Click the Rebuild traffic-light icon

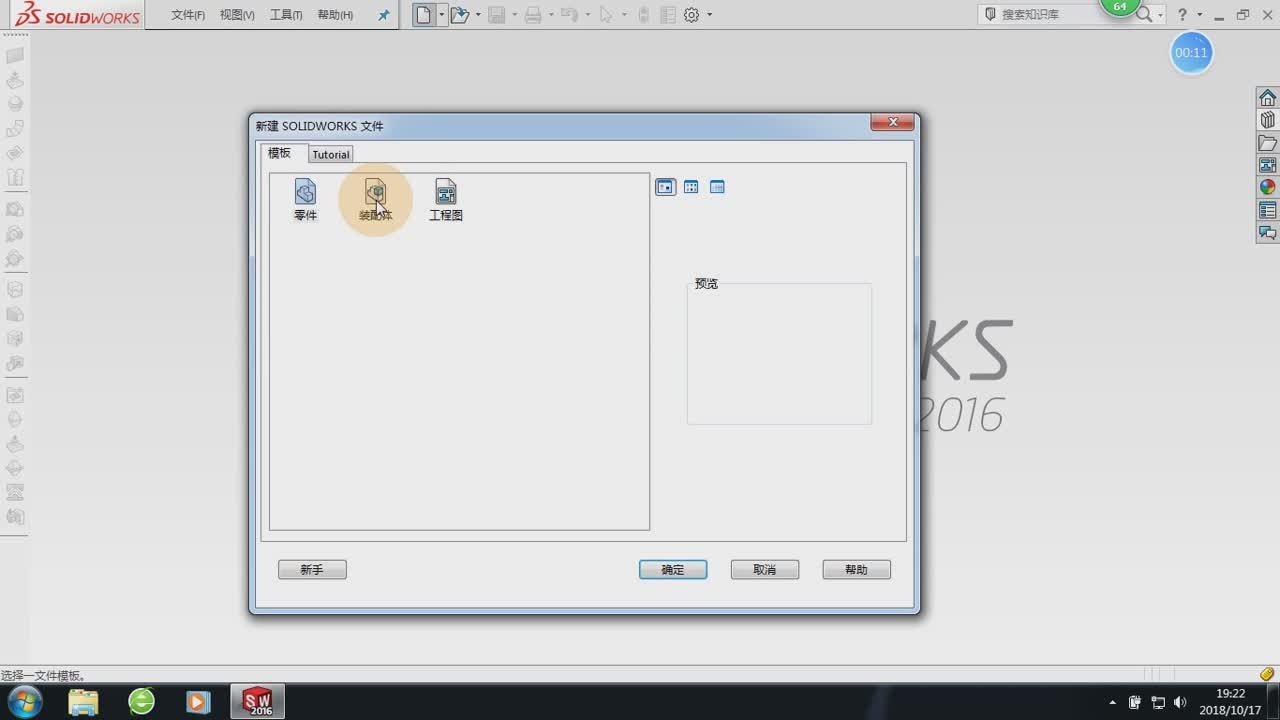[x=643, y=15]
